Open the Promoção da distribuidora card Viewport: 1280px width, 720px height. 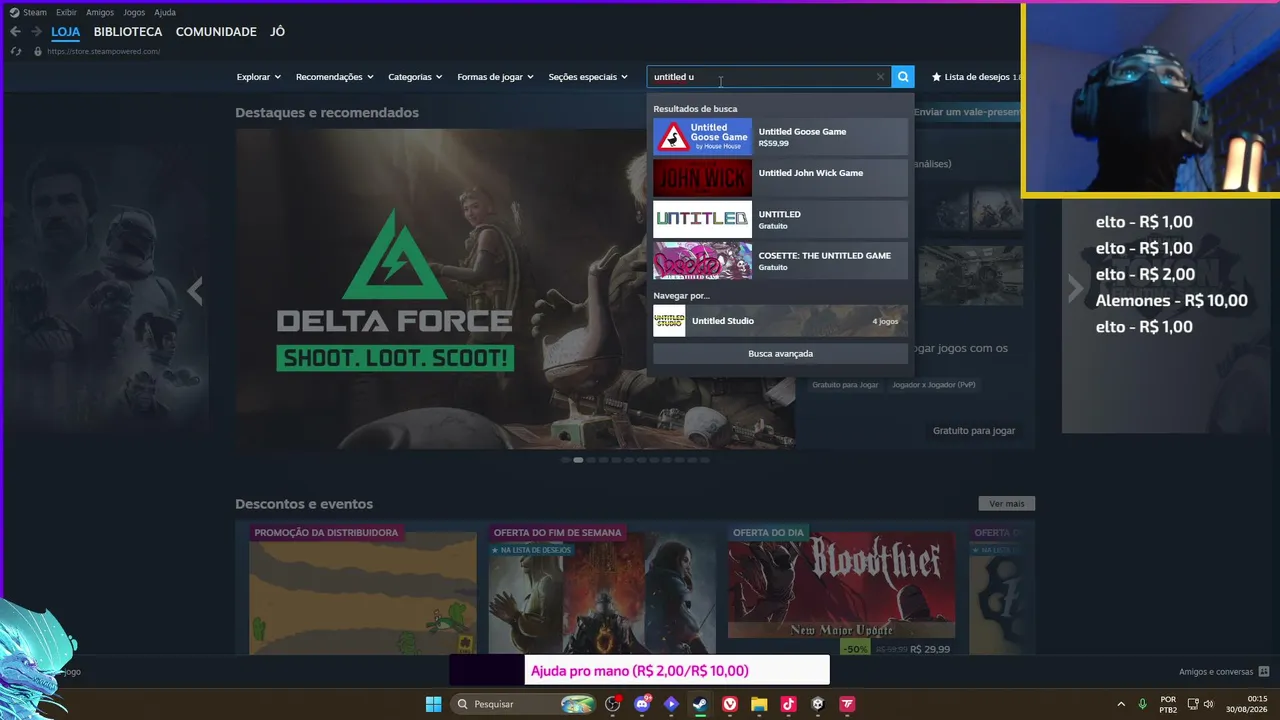click(x=363, y=590)
